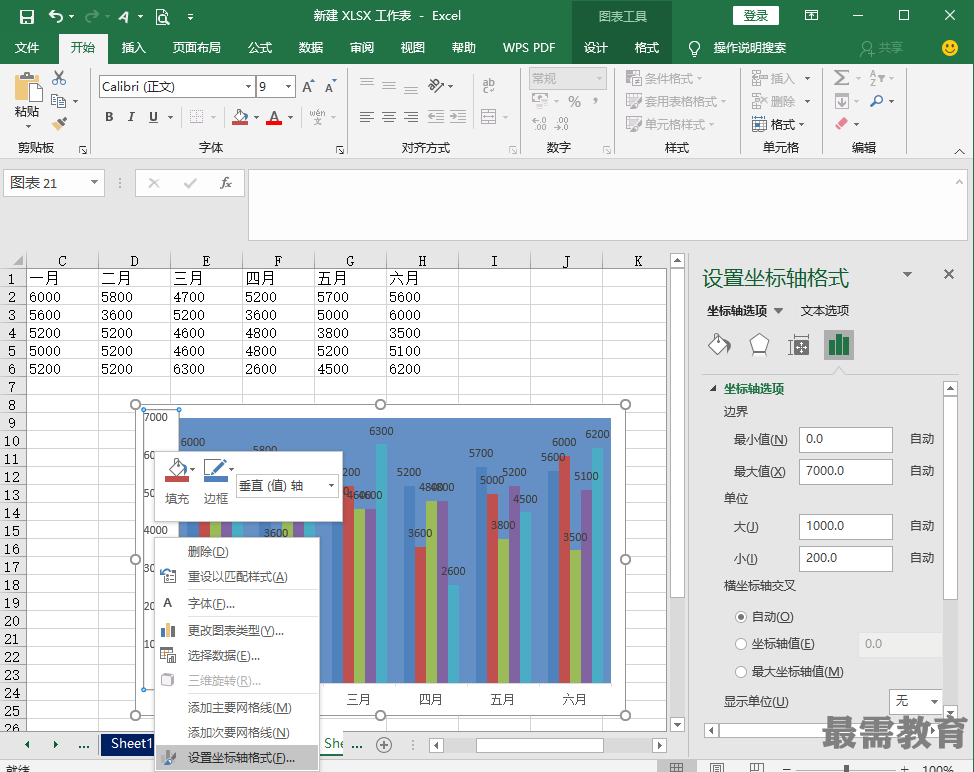Open Effects pentagon tab in pane
This screenshot has height=772, width=974.
[x=759, y=345]
